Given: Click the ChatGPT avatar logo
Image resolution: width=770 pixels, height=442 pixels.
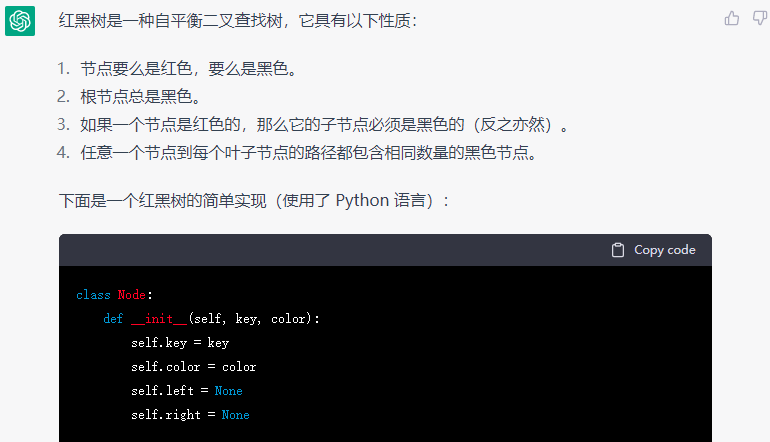Looking at the screenshot, I should point(20,21).
